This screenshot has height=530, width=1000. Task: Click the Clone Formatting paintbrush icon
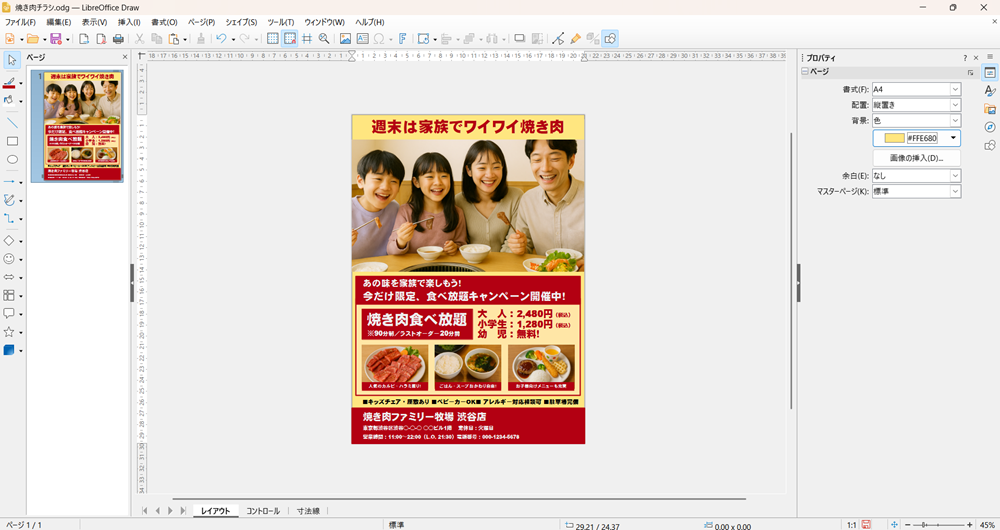[200, 39]
